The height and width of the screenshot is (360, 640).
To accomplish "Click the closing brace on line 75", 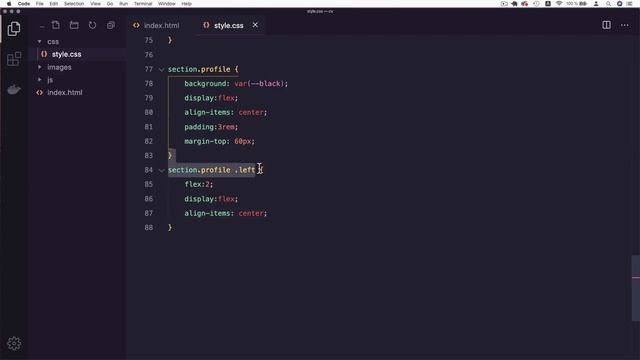I will click(170, 40).
